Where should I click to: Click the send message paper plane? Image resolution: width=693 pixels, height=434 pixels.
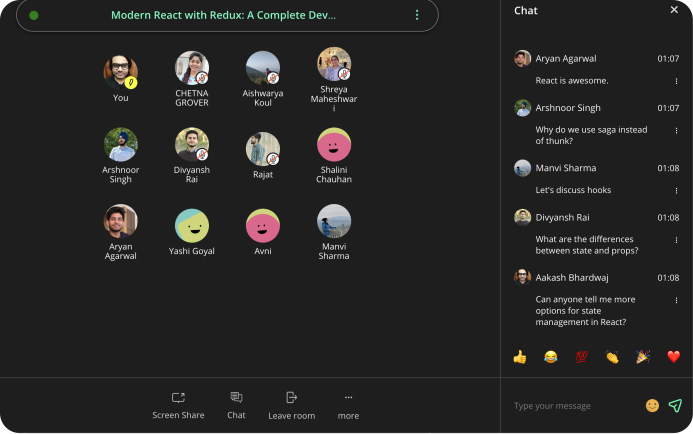pyautogui.click(x=675, y=405)
